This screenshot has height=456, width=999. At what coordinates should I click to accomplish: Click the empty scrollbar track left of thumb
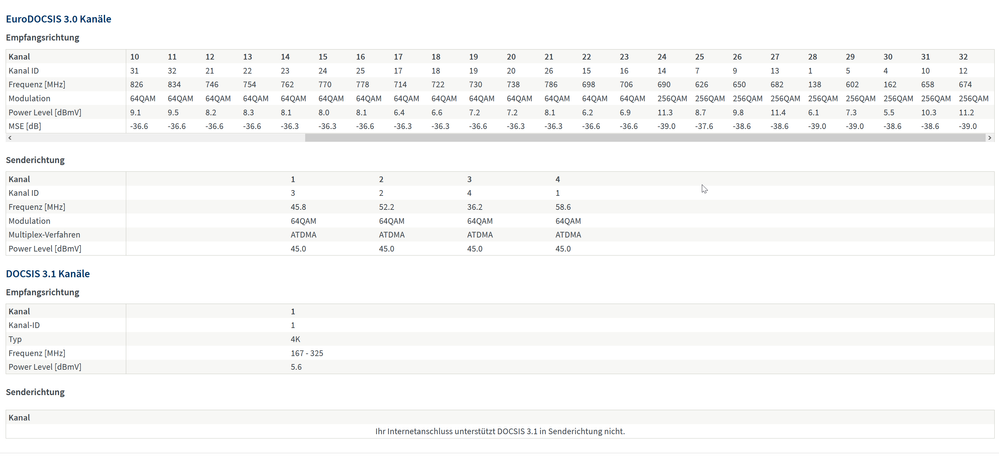[x=159, y=138]
